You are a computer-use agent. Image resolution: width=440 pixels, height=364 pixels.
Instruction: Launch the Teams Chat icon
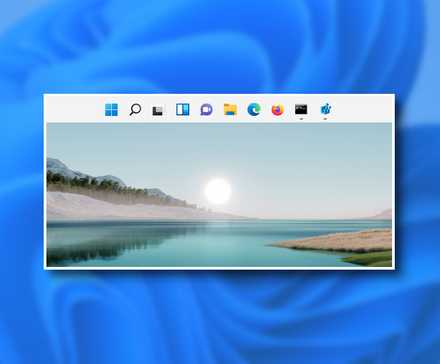[206, 109]
